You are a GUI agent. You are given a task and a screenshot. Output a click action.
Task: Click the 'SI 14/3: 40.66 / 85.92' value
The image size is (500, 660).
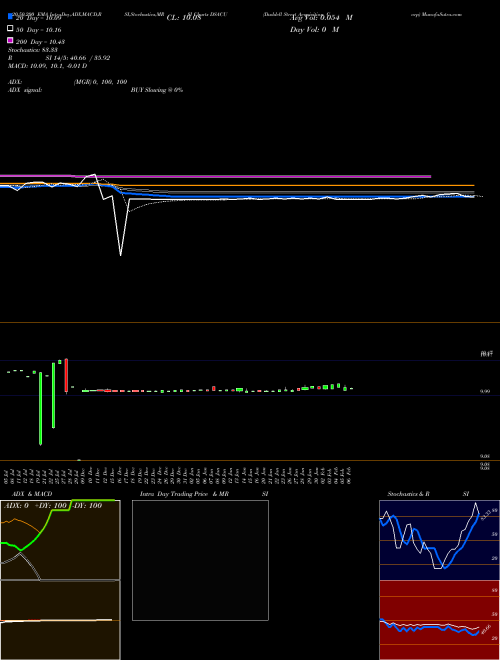(78, 58)
